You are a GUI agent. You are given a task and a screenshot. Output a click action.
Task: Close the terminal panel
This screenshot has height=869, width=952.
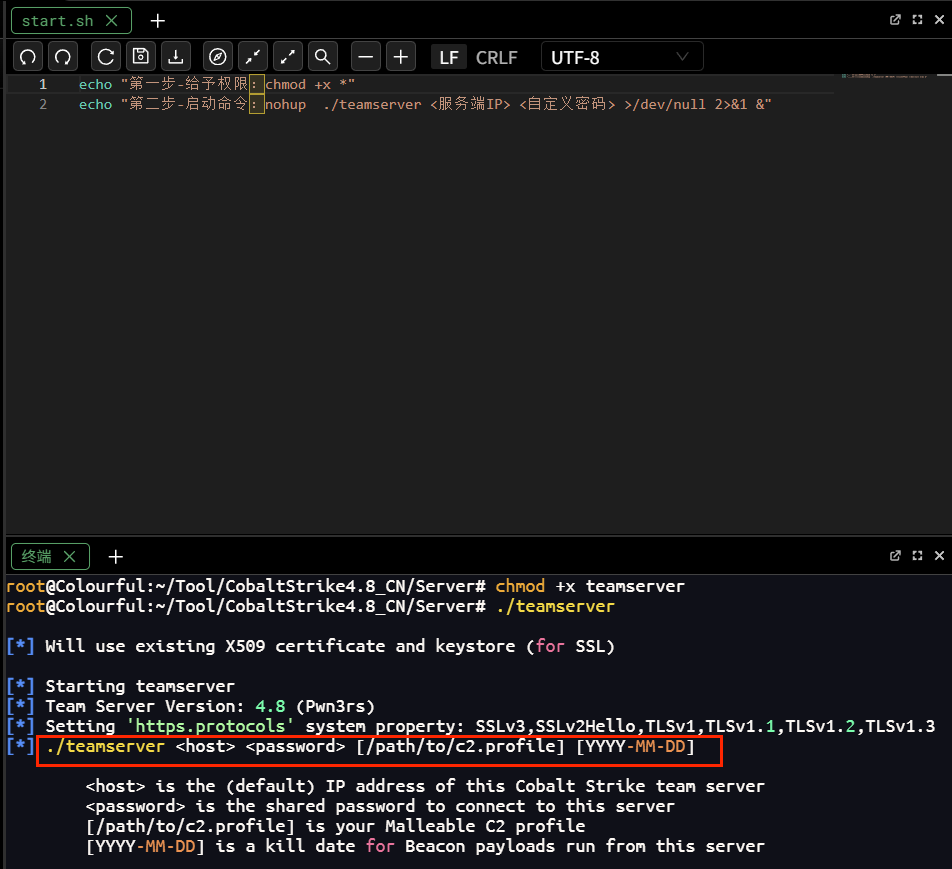939,556
